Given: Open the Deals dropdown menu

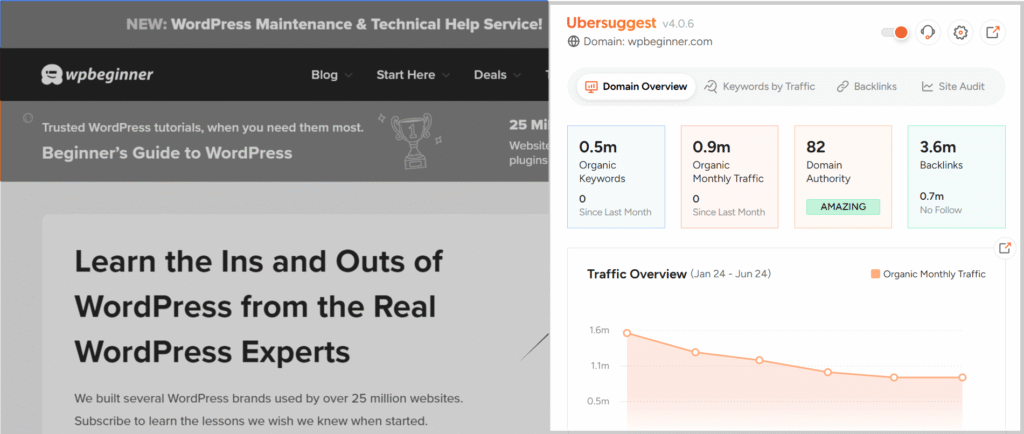Looking at the screenshot, I should pyautogui.click(x=497, y=75).
